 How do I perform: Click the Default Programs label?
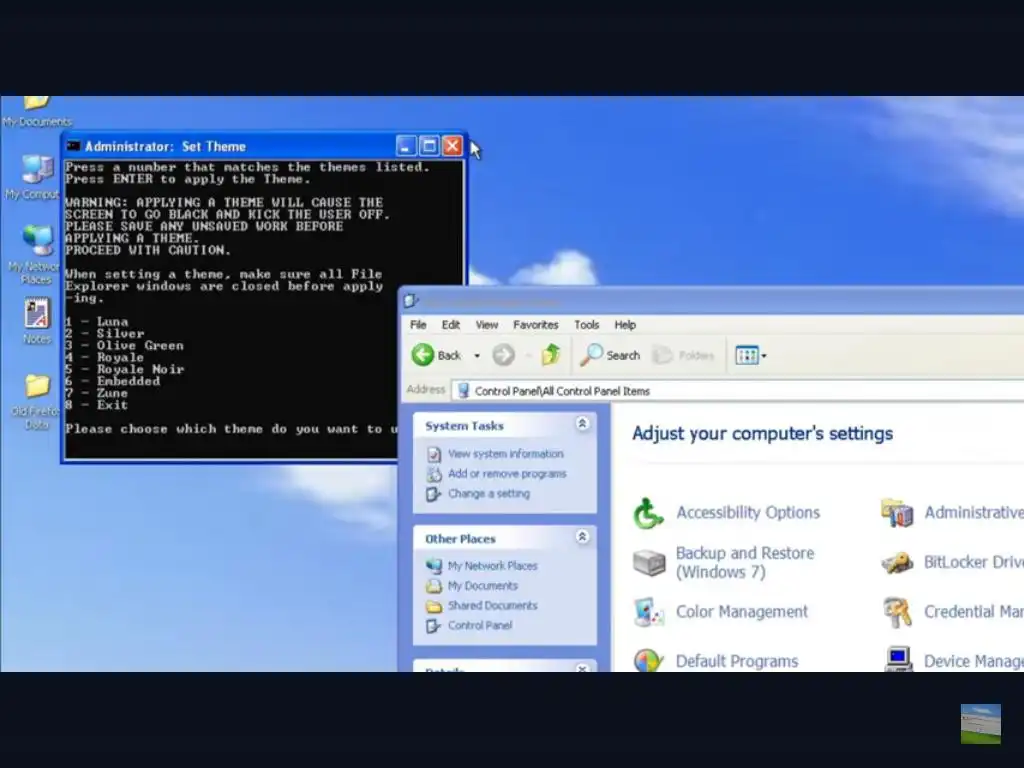click(737, 662)
